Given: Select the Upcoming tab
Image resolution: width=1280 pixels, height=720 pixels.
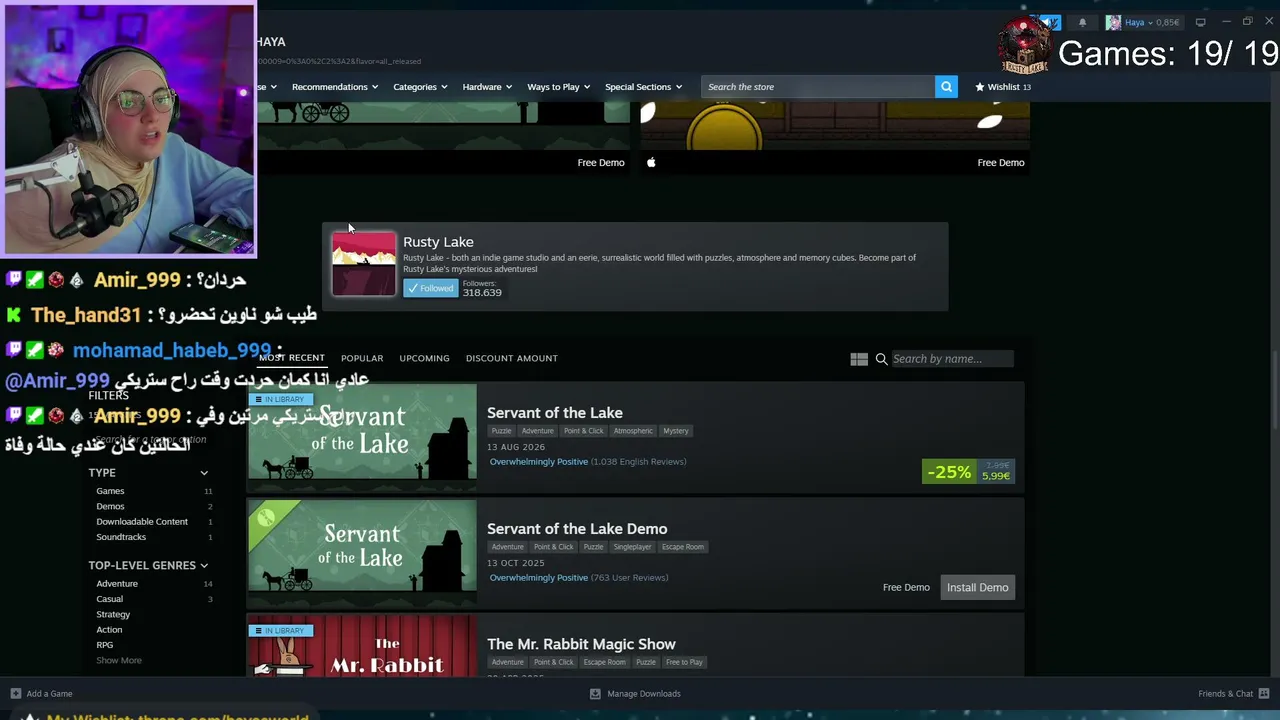Looking at the screenshot, I should (424, 358).
